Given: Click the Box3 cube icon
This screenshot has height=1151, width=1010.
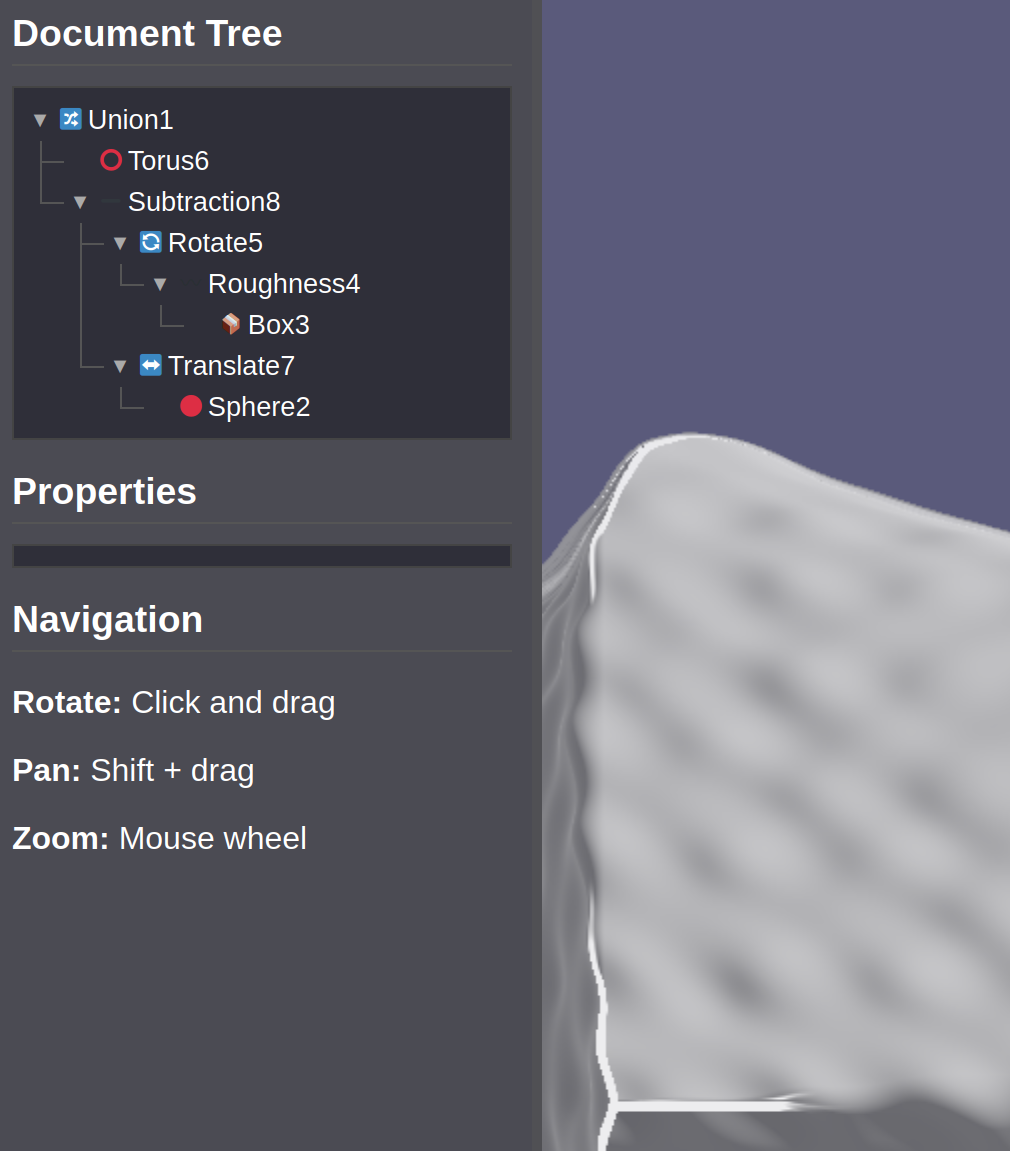Looking at the screenshot, I should [231, 324].
